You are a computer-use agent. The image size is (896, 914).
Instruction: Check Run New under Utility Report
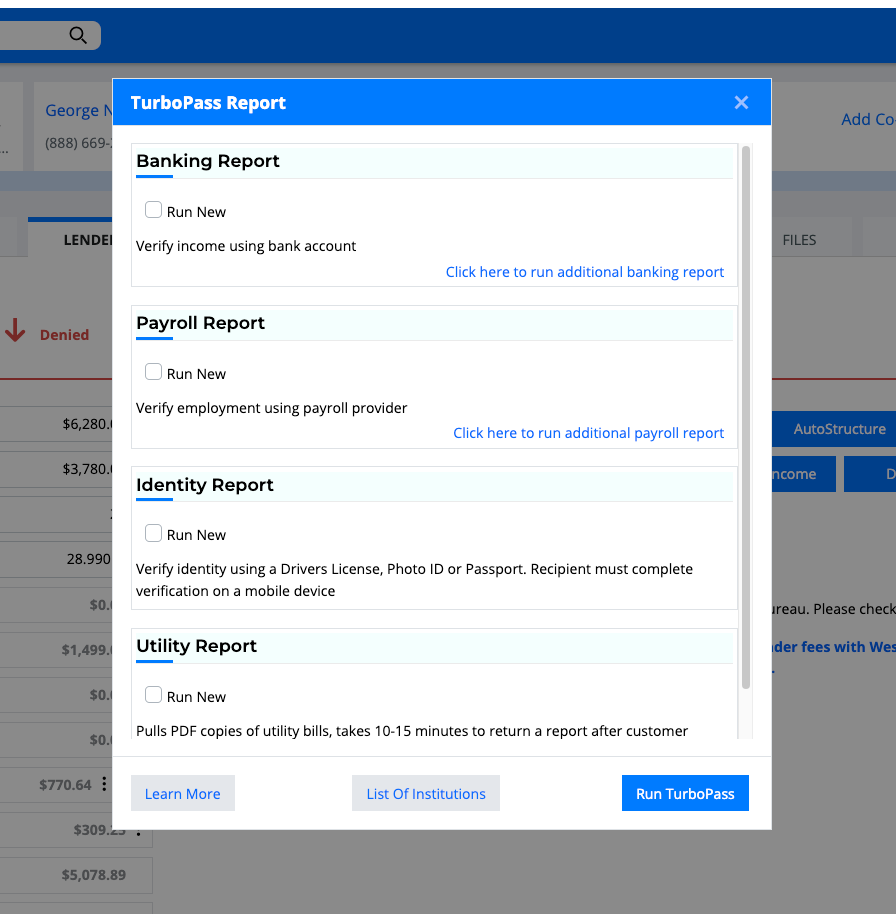(153, 695)
